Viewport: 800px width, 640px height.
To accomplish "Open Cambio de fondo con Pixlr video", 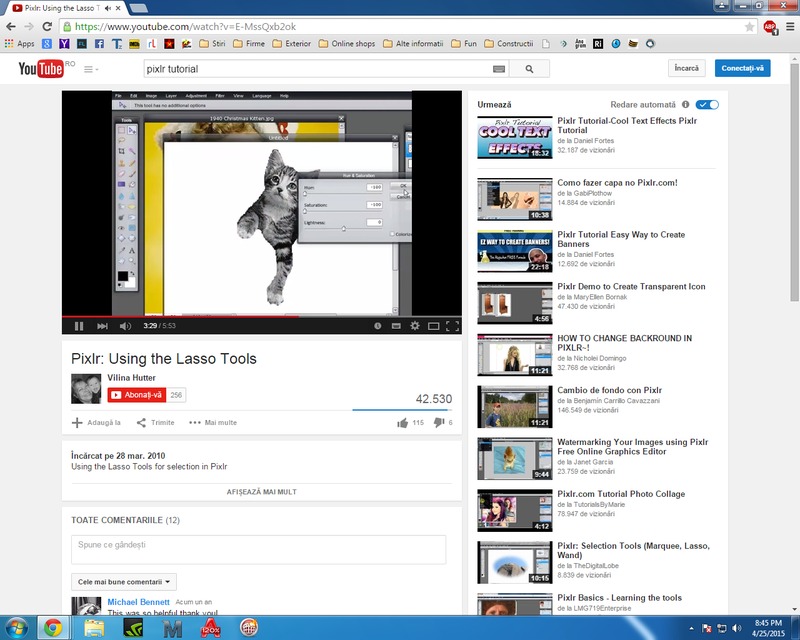I will click(x=610, y=390).
